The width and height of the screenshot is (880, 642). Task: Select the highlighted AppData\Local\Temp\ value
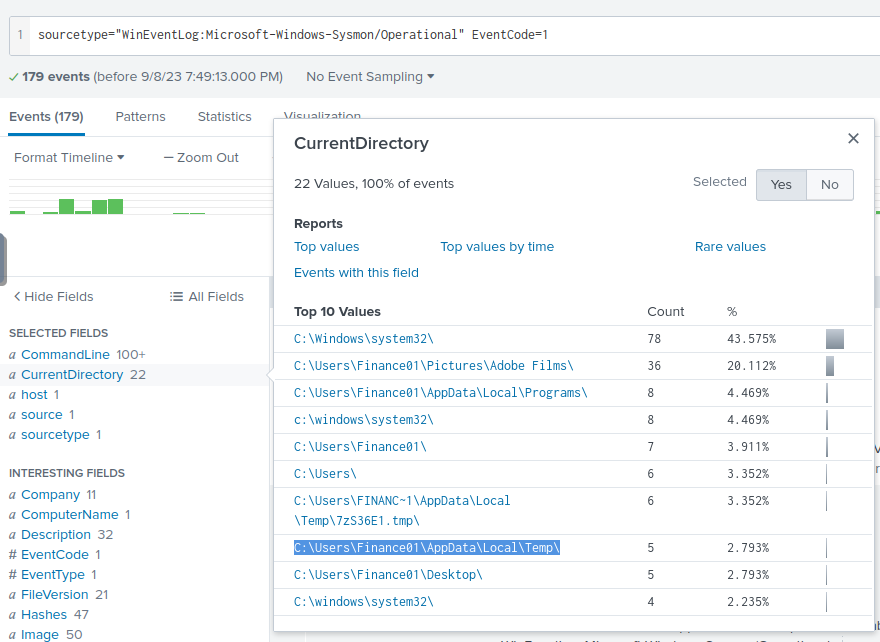[427, 547]
